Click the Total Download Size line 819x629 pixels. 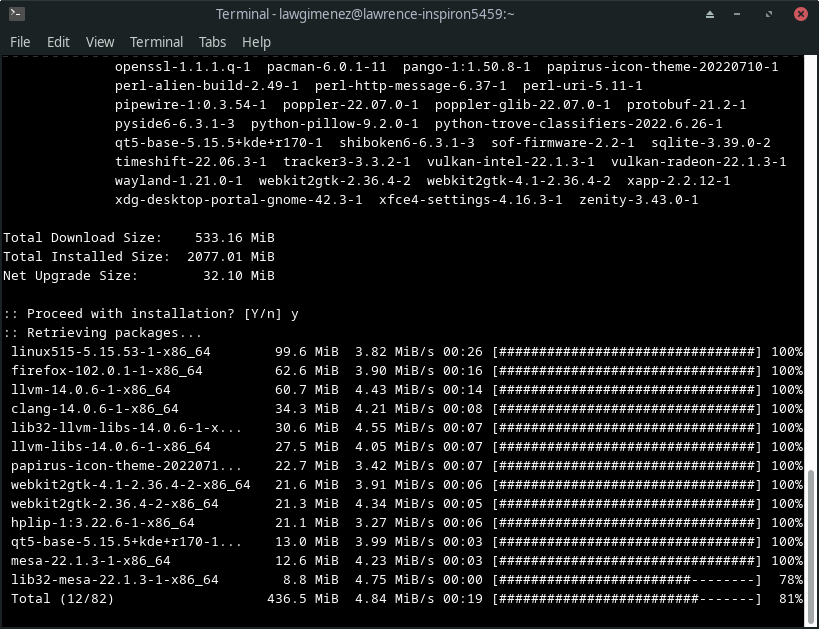coord(139,237)
